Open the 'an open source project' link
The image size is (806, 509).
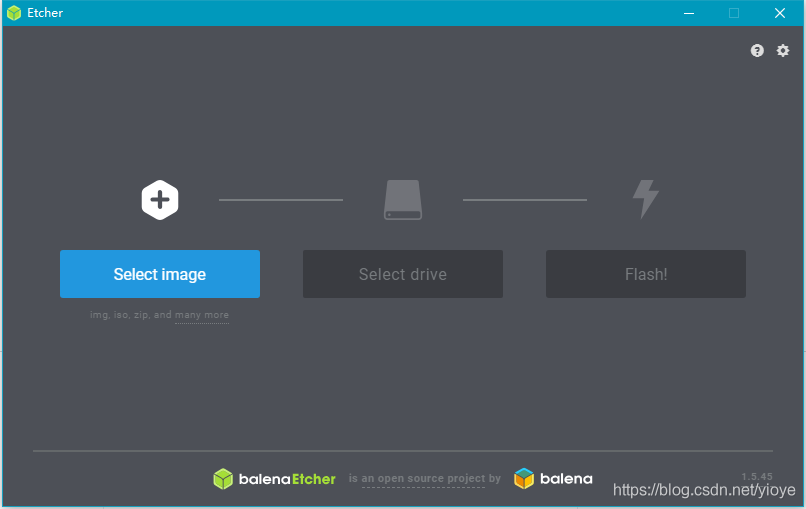click(423, 479)
